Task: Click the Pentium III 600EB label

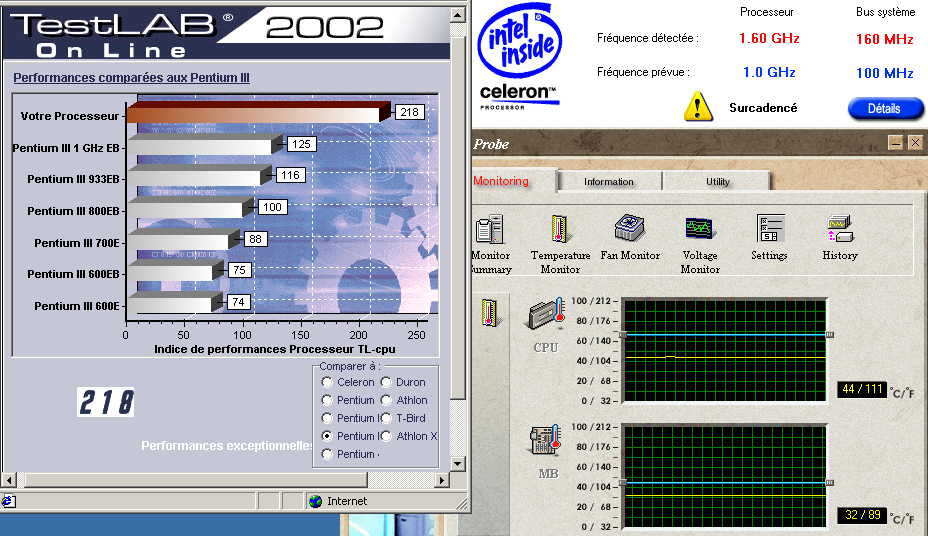Action: pyautogui.click(x=73, y=274)
